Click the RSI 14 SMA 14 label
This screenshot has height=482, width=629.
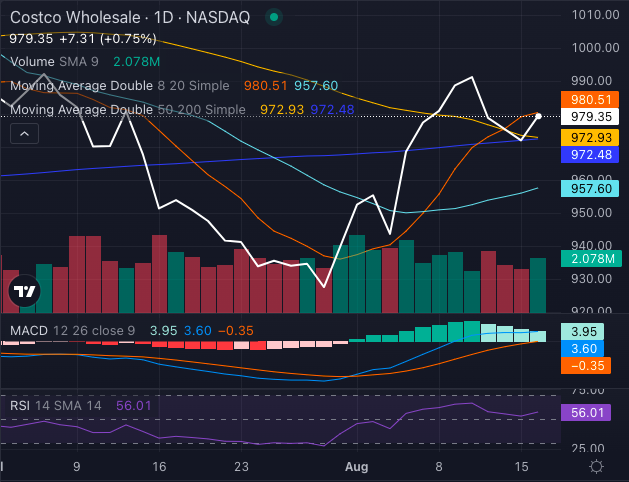click(55, 406)
